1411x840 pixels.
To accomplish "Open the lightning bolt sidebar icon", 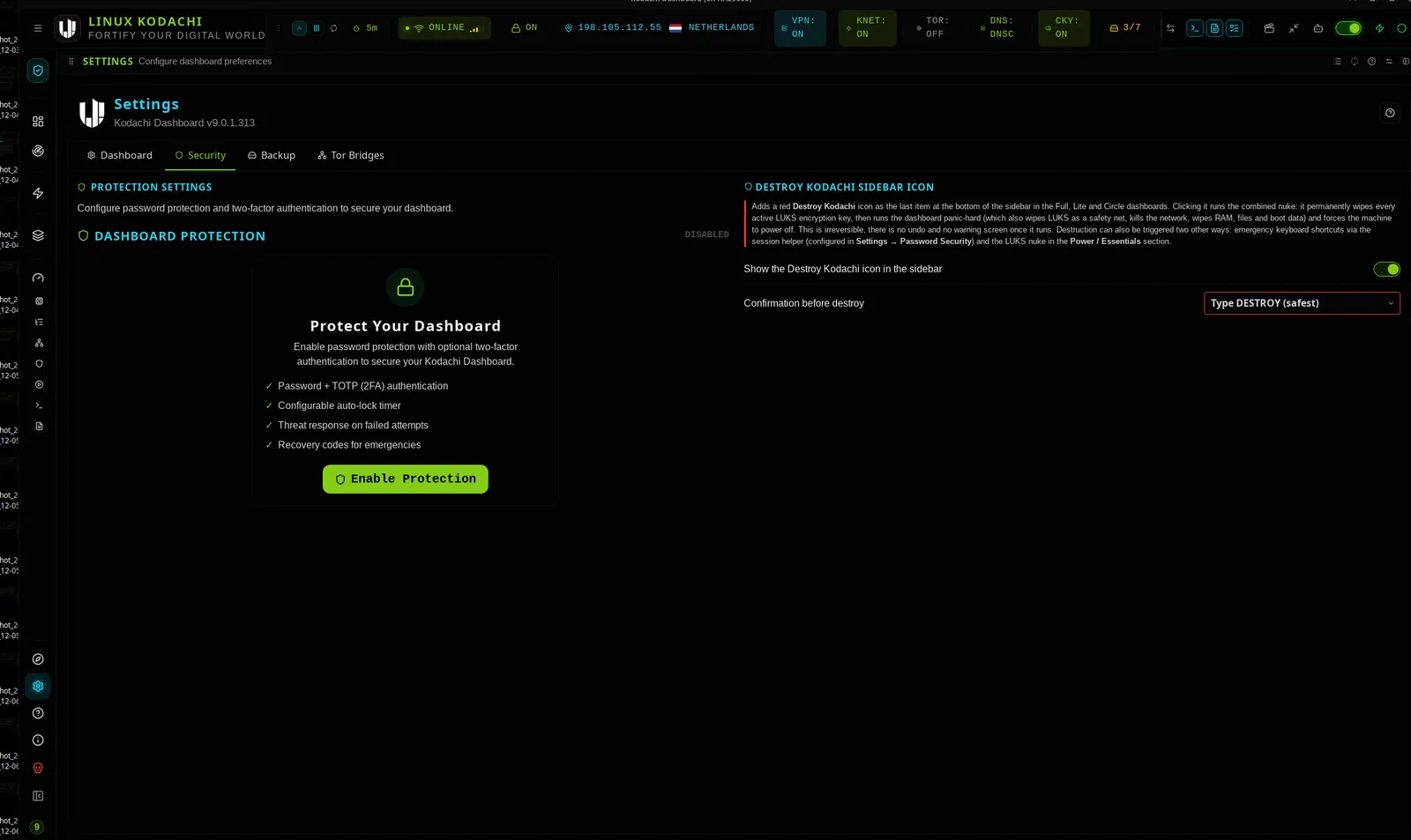I will pos(38,193).
